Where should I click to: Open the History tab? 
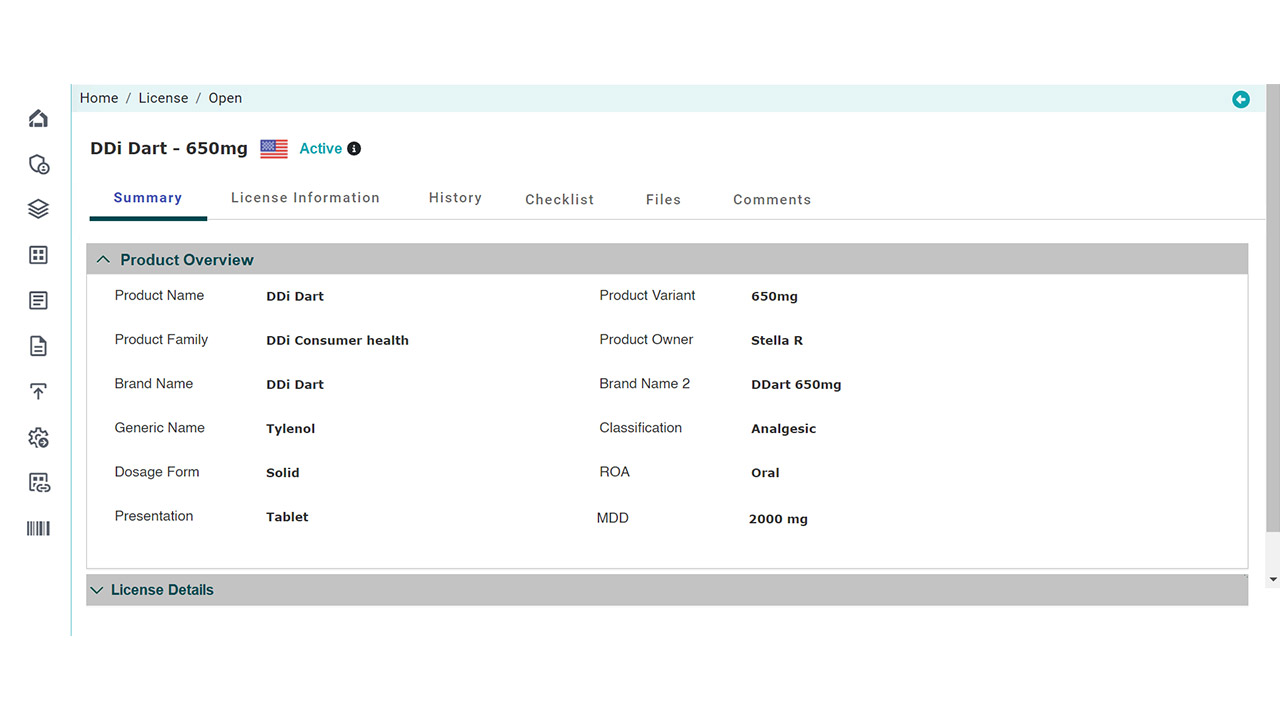coord(455,198)
